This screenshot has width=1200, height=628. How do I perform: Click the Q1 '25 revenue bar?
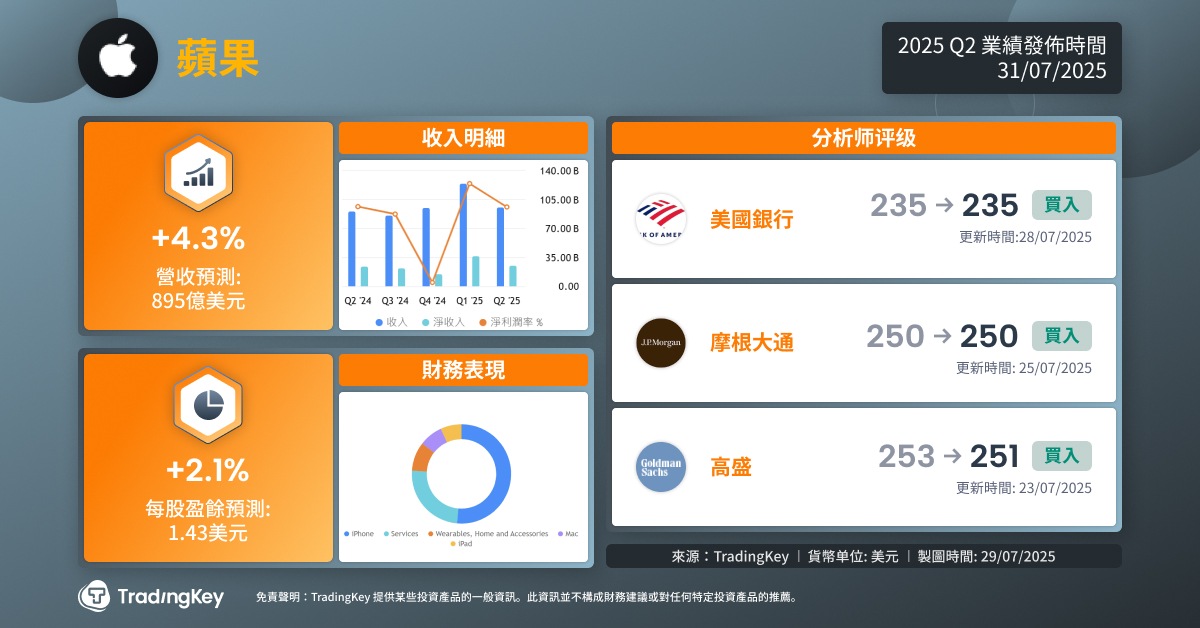[x=464, y=235]
